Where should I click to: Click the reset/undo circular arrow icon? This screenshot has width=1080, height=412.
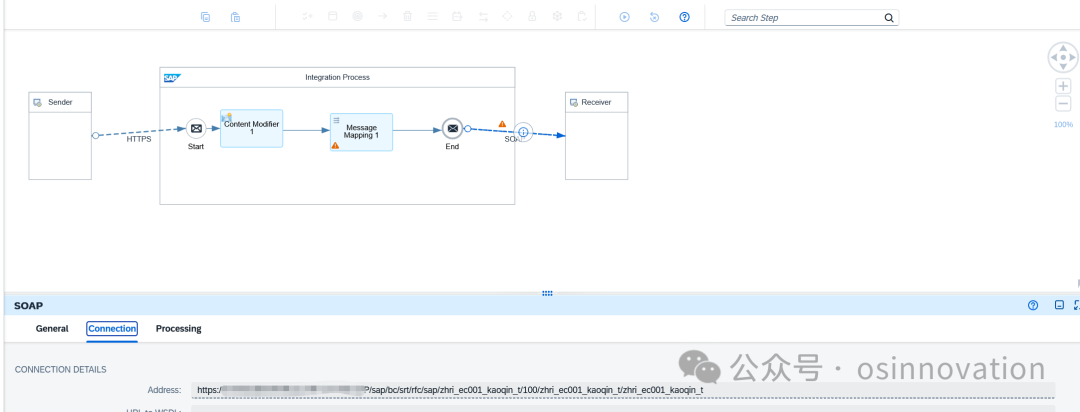(654, 17)
